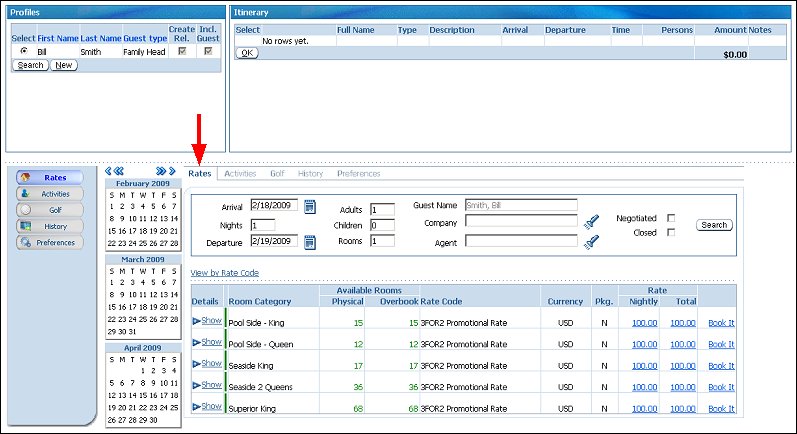Switch to the Preferences tab
Viewport: 797px width, 434px height.
pos(358,174)
